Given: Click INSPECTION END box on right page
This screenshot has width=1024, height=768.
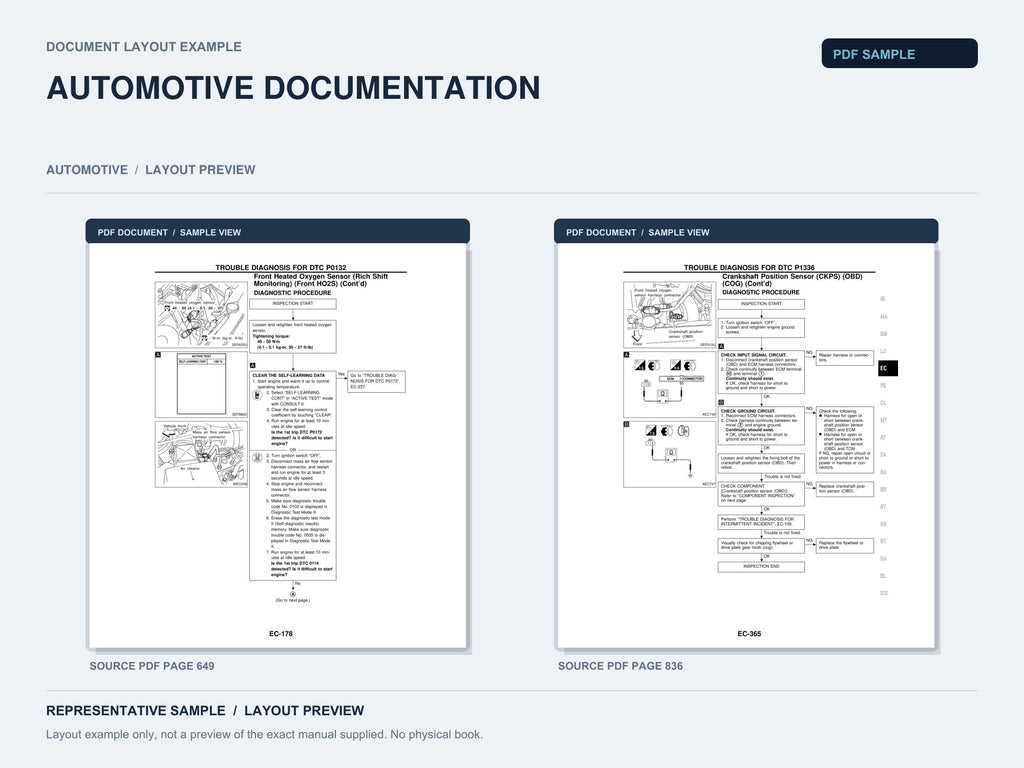Looking at the screenshot, I should tap(761, 567).
